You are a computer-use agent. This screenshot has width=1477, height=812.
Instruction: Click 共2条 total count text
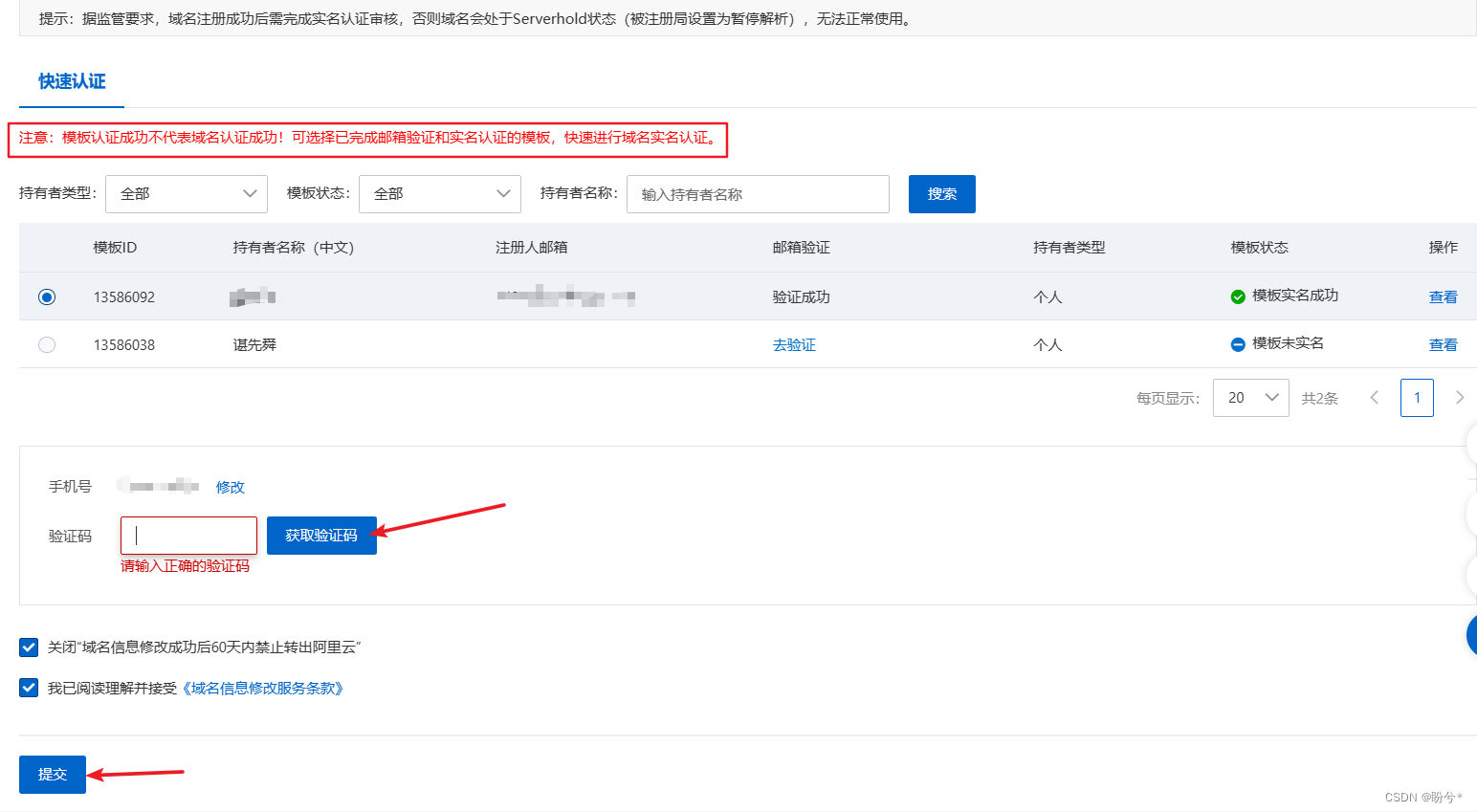(x=1320, y=399)
